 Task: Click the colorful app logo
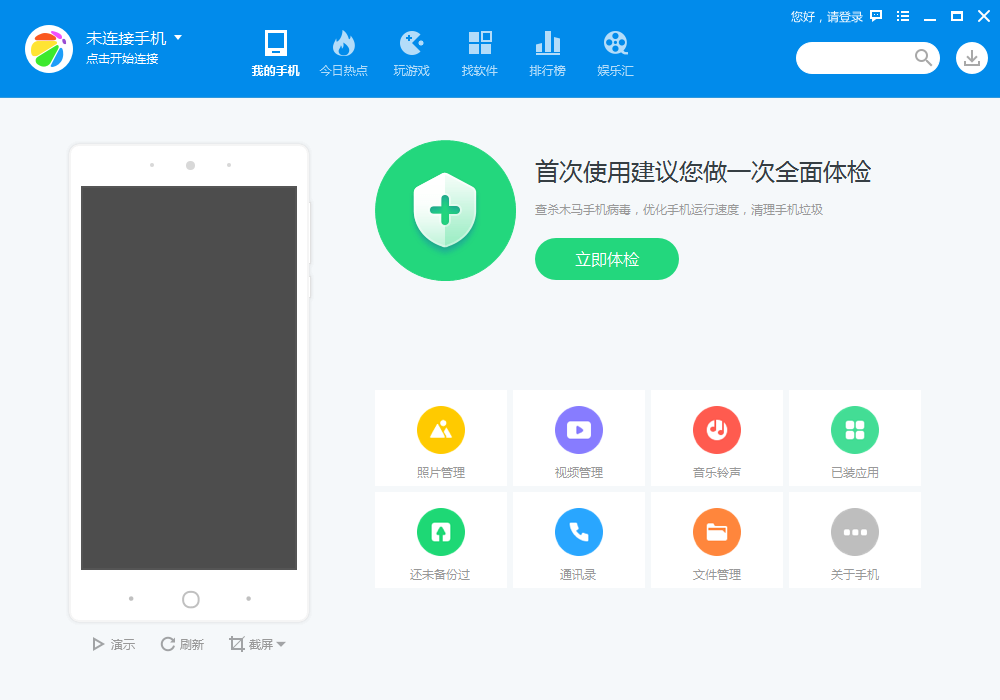click(x=49, y=49)
